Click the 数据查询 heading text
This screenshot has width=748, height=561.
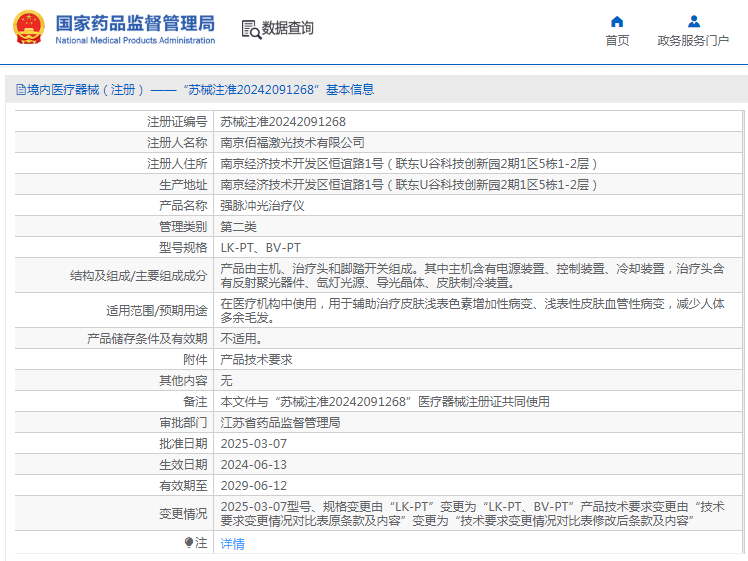coord(288,28)
